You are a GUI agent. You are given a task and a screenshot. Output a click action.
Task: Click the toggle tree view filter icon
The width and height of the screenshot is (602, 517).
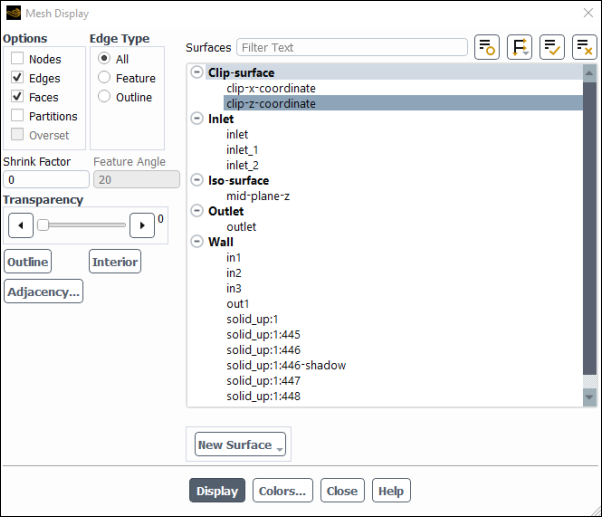coord(486,47)
